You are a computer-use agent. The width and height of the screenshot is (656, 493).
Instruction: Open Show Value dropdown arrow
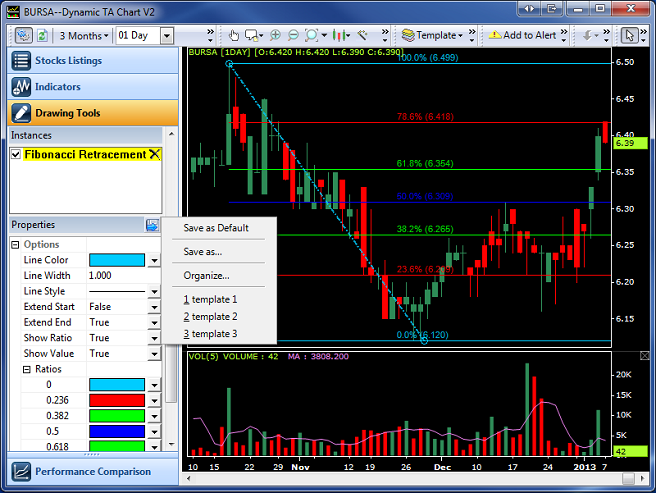click(x=154, y=354)
